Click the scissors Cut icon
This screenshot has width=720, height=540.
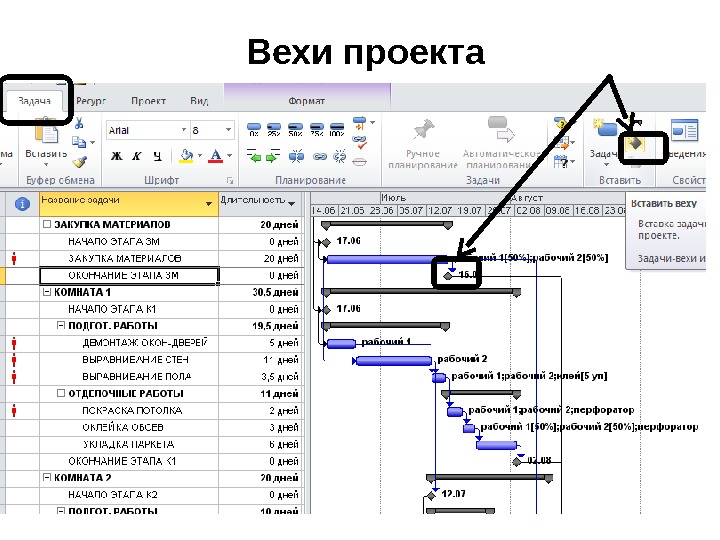79,123
